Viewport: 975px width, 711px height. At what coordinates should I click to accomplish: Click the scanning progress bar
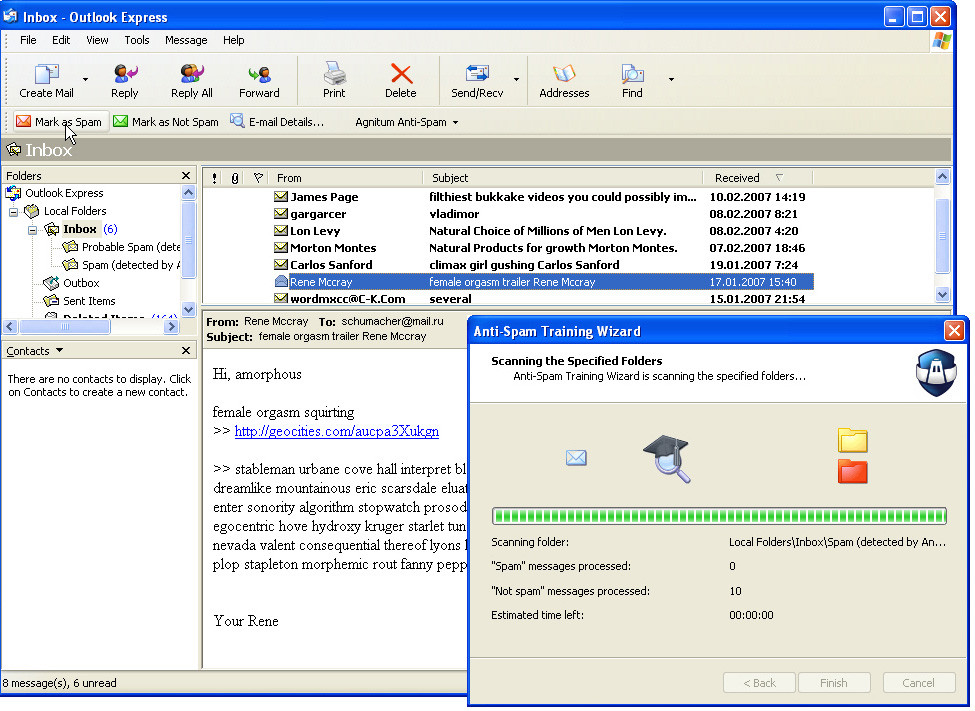click(x=719, y=516)
